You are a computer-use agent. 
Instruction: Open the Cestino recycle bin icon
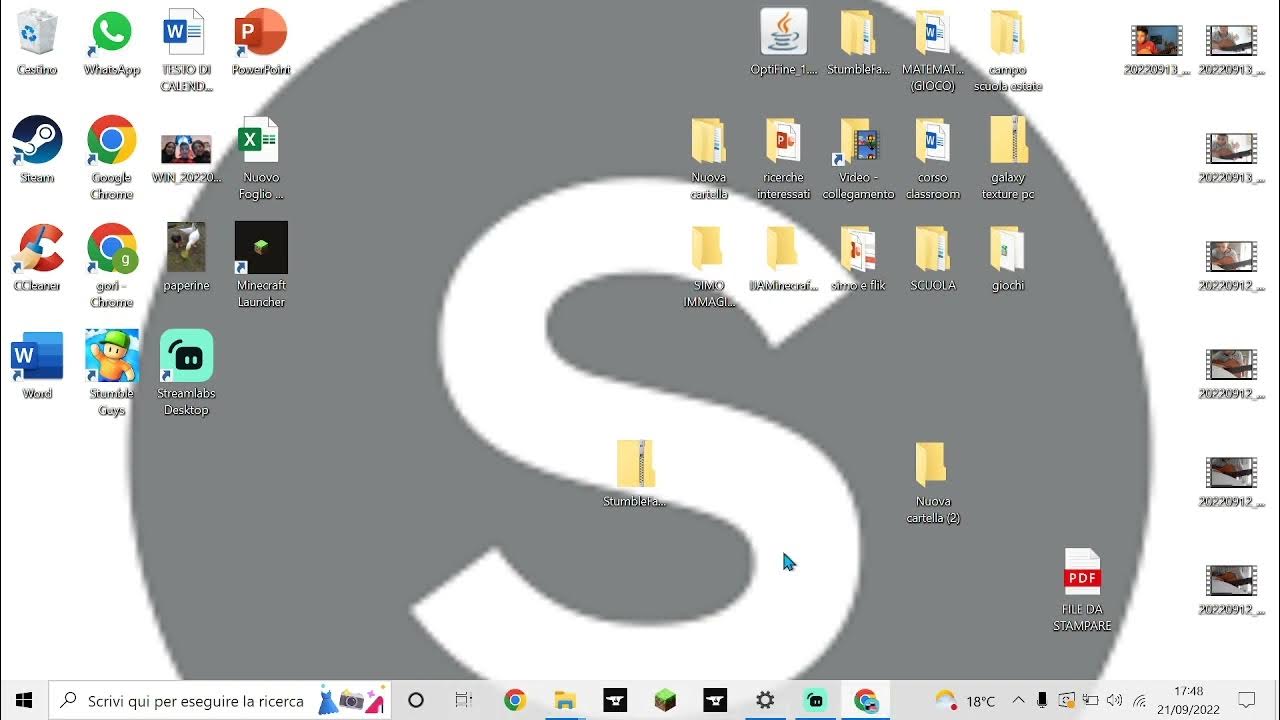37,43
